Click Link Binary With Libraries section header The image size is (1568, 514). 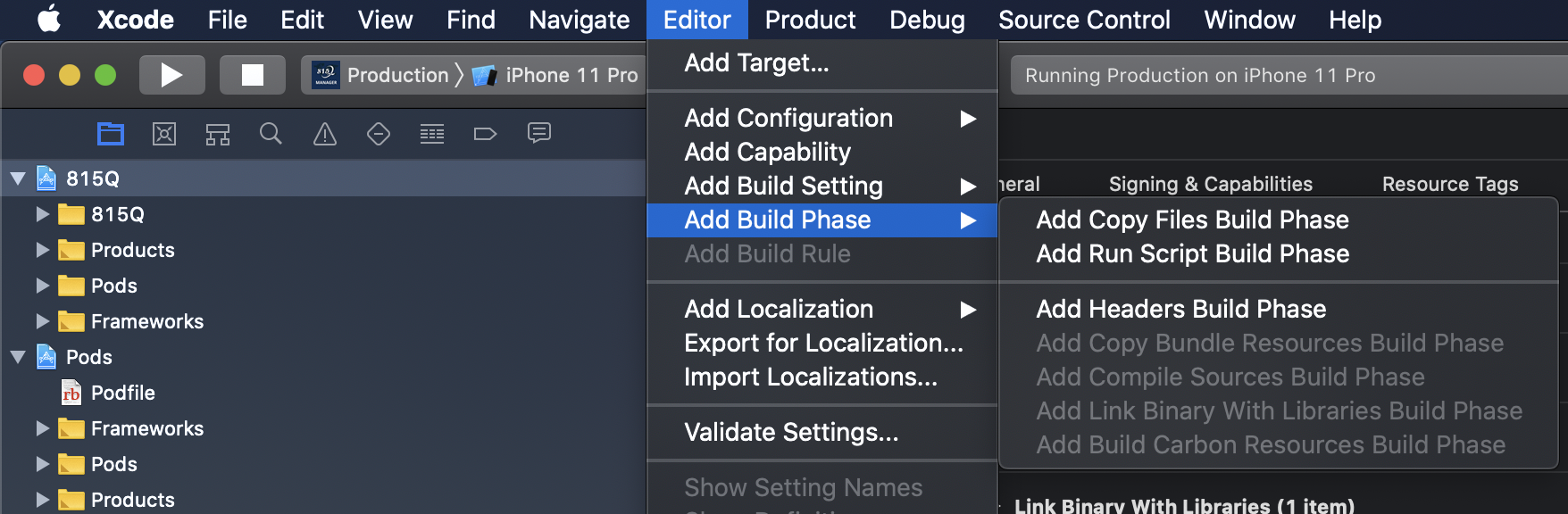(x=1184, y=505)
